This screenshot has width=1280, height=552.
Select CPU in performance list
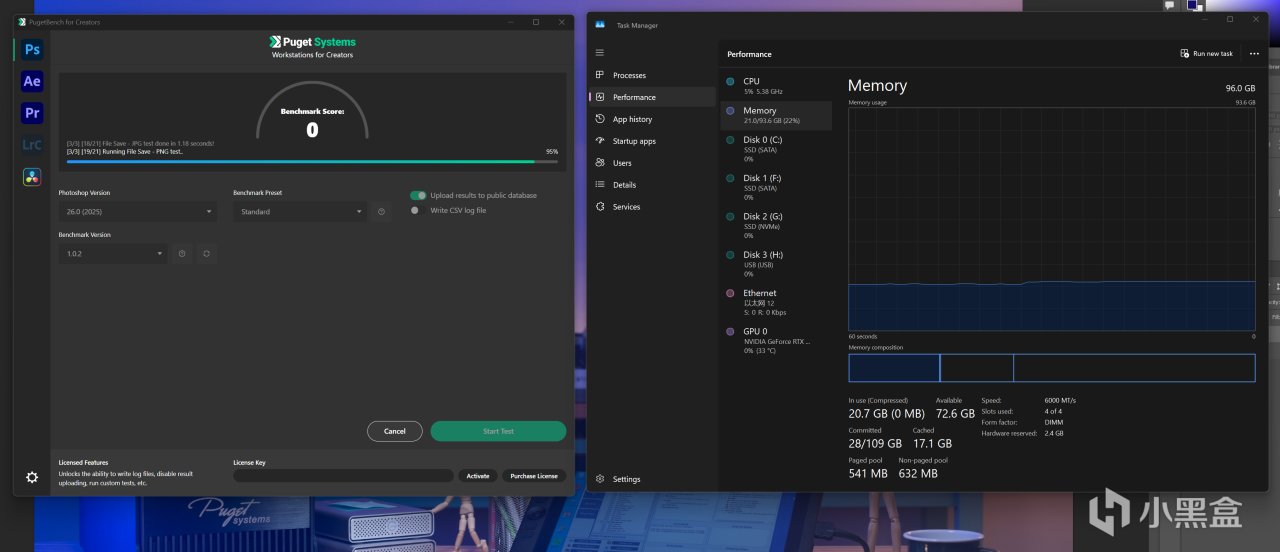[776, 86]
